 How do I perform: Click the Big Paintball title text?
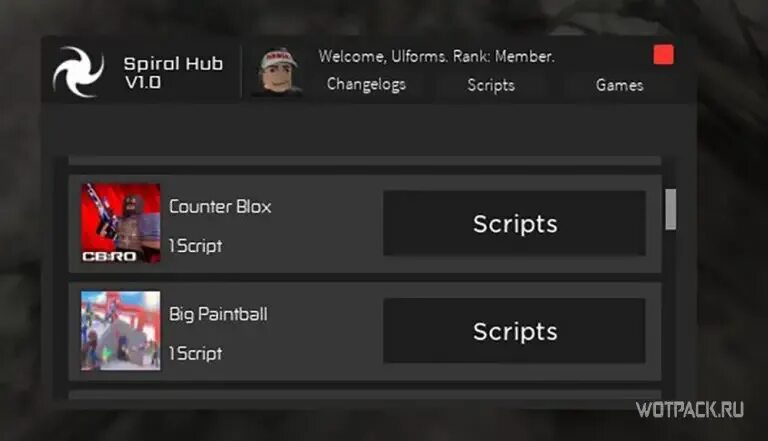point(218,314)
